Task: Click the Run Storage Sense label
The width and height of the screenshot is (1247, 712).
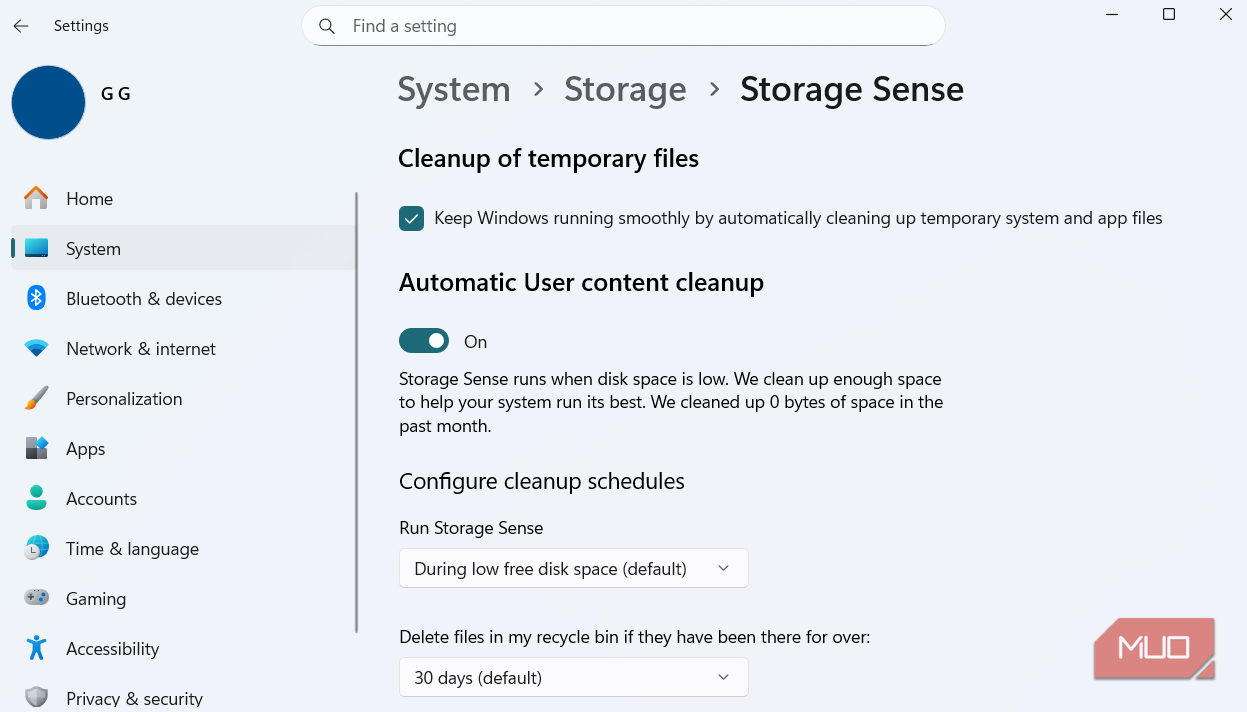Action: tap(471, 528)
